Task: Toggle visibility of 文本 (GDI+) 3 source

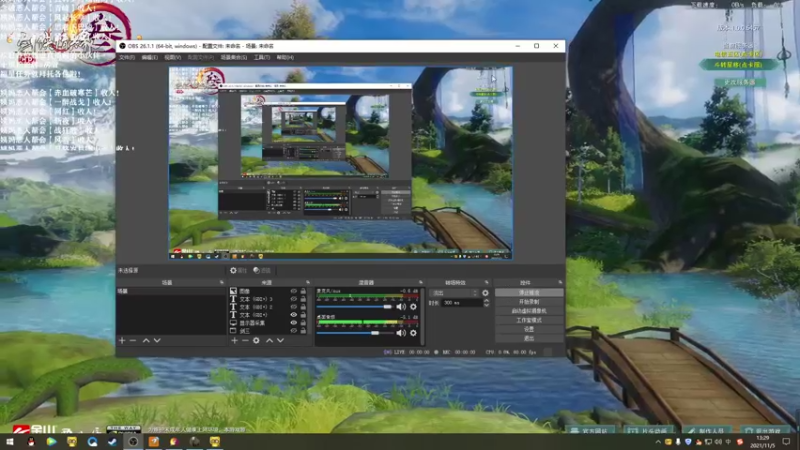Action: coord(293,299)
